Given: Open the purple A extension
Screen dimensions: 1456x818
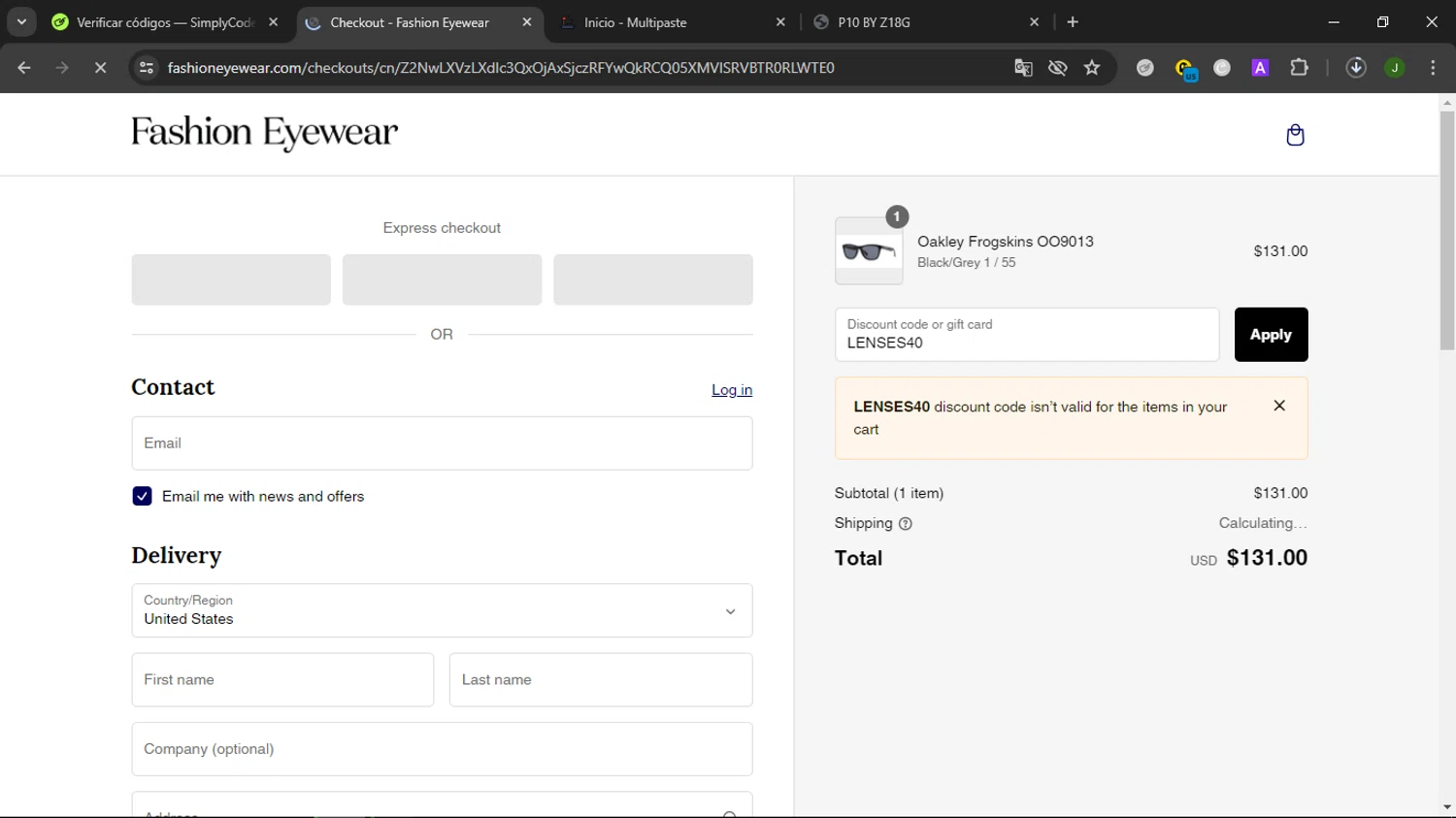Looking at the screenshot, I should (x=1260, y=68).
